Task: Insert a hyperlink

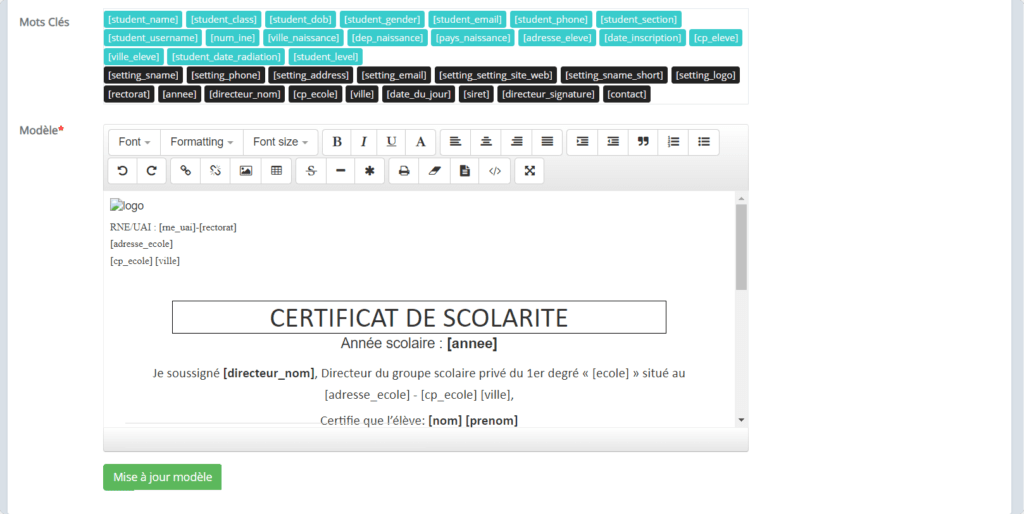Action: [x=185, y=171]
